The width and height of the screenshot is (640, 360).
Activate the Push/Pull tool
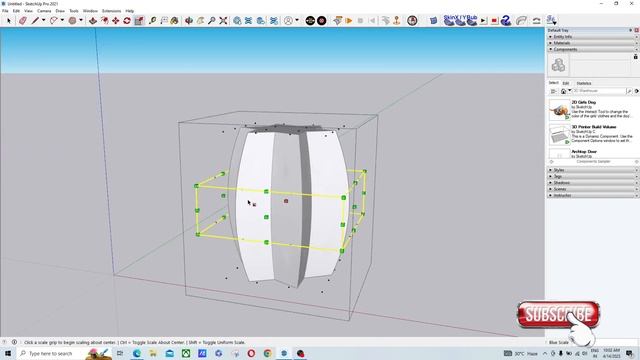pos(93,20)
